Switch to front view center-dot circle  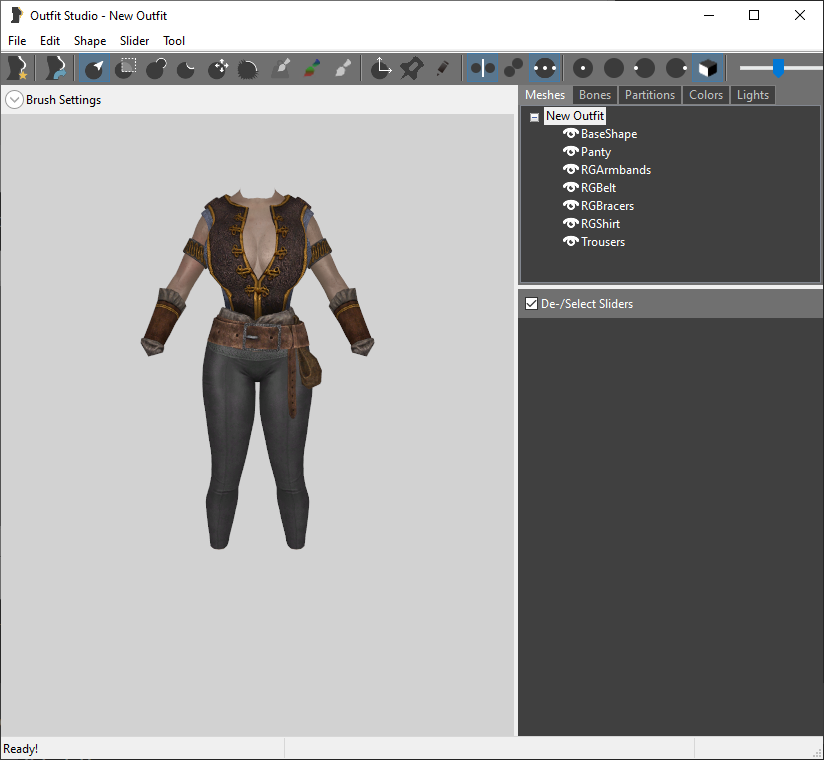[x=583, y=68]
